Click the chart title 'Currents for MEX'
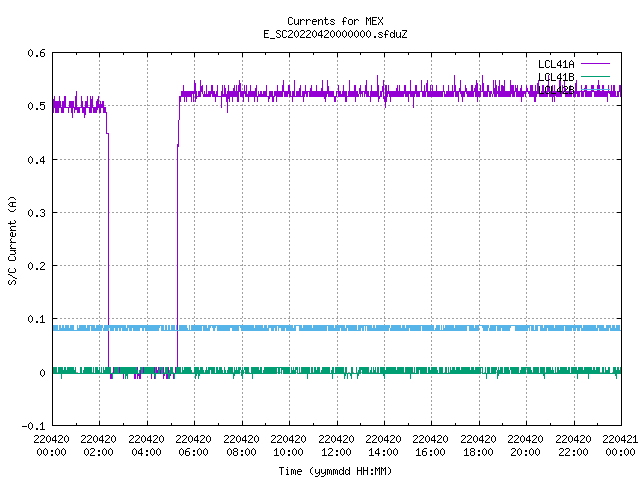 pos(335,21)
